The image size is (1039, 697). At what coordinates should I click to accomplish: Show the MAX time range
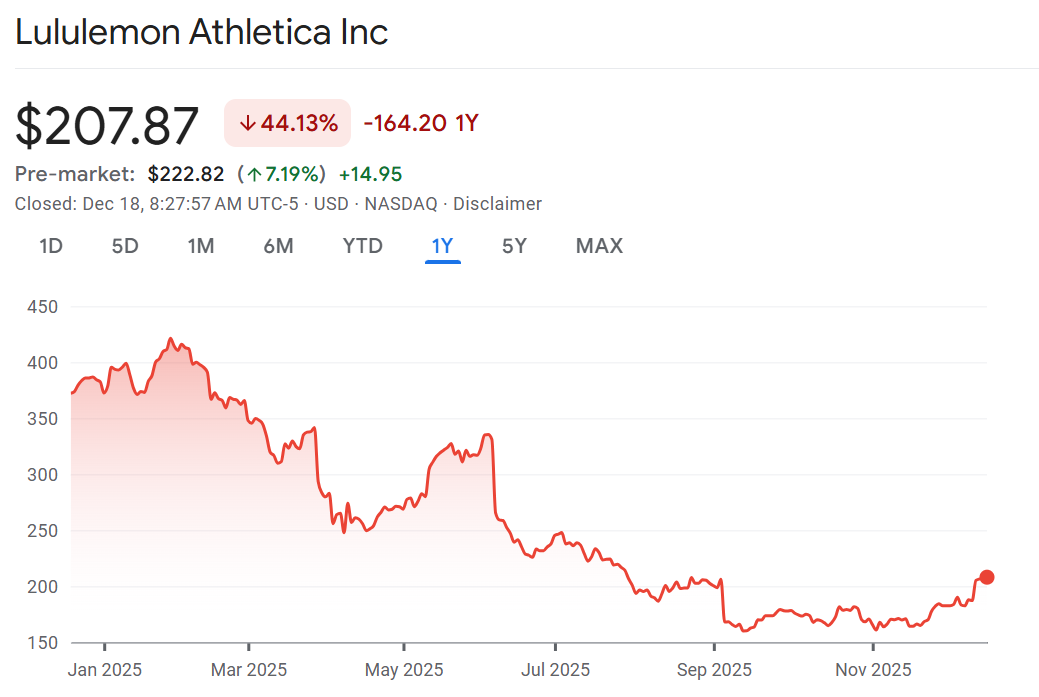pyautogui.click(x=599, y=246)
